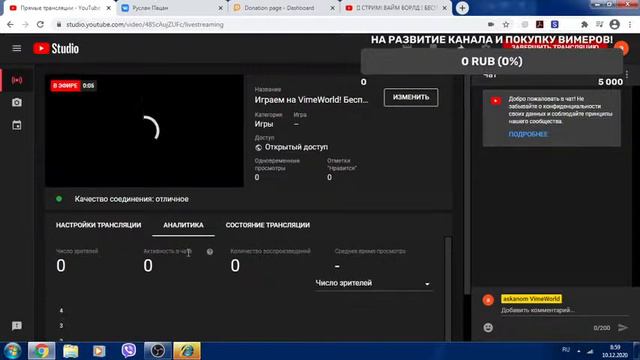Click the stream title Играем на VimeWorld!
The width and height of the screenshot is (640, 360).
[311, 100]
